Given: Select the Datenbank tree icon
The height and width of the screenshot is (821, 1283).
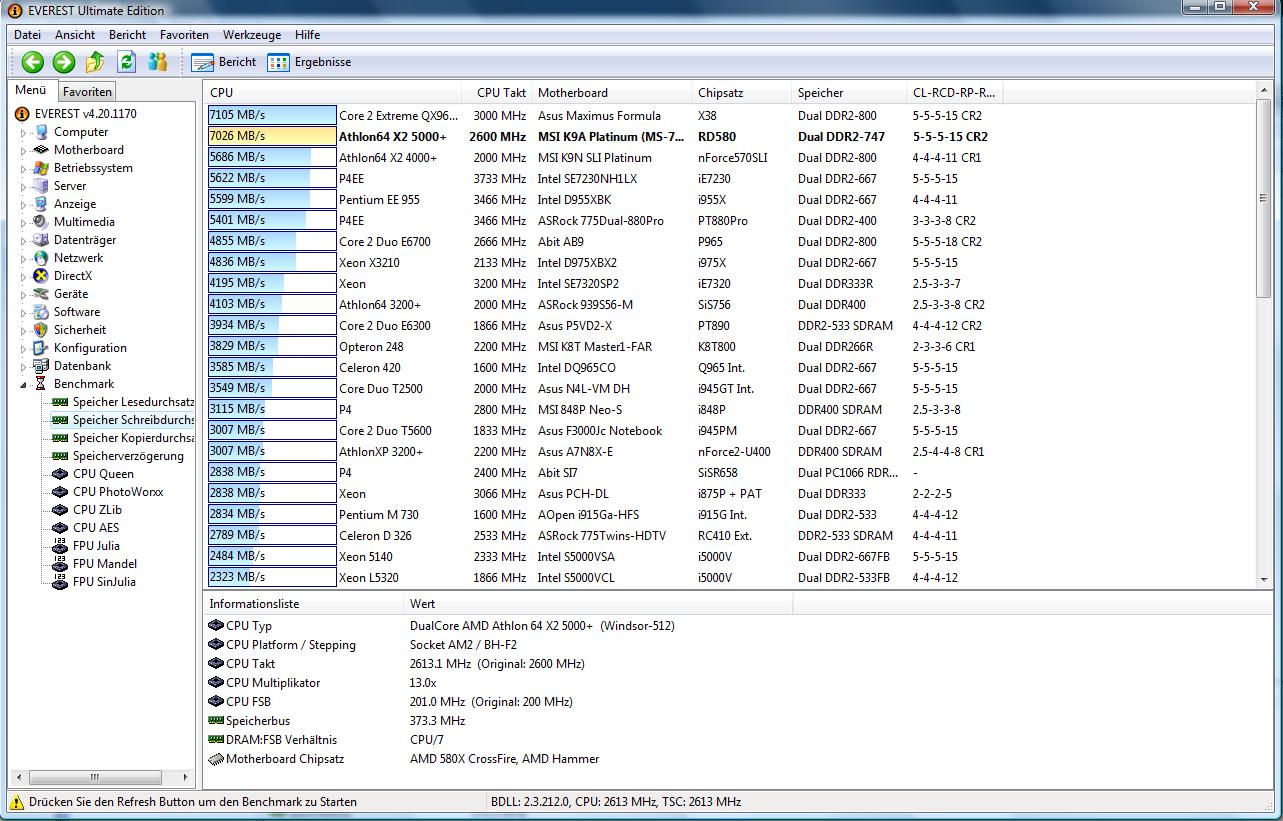Looking at the screenshot, I should click(x=41, y=366).
